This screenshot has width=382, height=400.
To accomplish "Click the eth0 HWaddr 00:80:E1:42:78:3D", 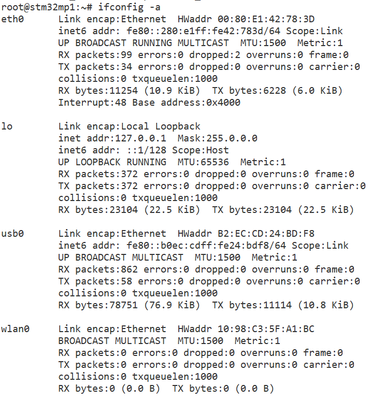I will coord(246,19).
